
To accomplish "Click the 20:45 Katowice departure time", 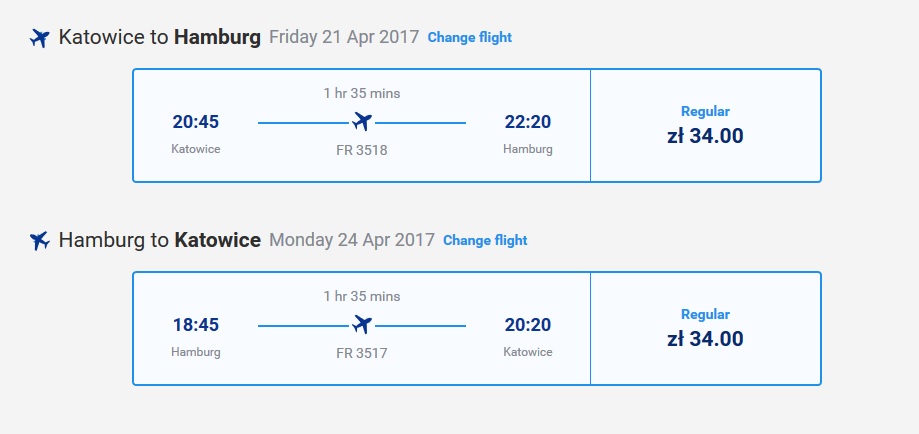I will (196, 122).
